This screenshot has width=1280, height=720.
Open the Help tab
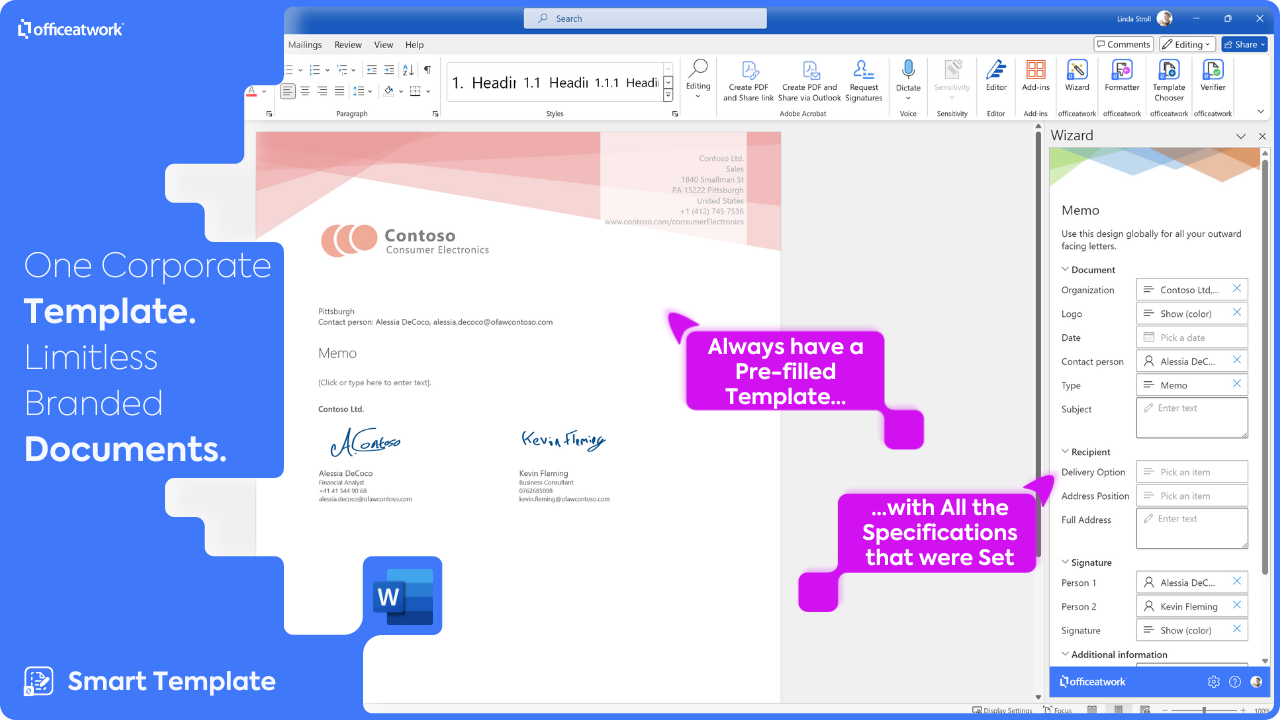pos(414,45)
